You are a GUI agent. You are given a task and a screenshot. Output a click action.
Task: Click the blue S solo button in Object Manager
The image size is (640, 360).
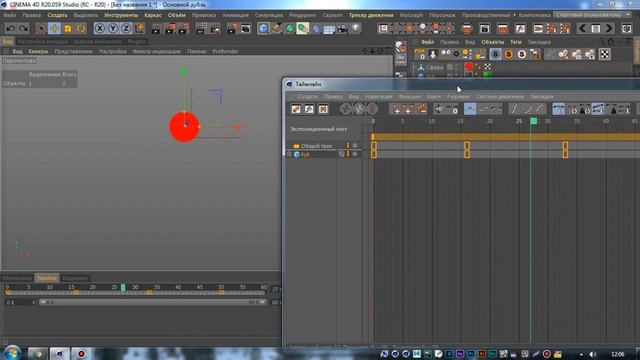click(x=495, y=54)
